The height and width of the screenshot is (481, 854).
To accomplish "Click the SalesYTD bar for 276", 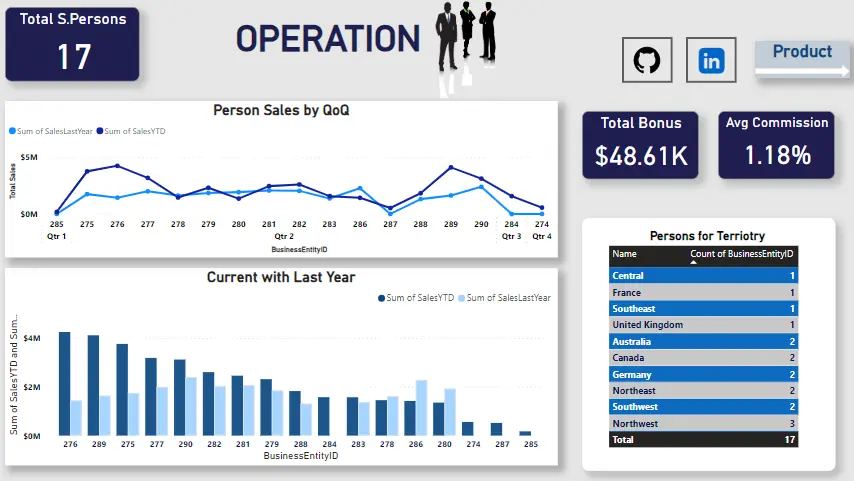I will coord(64,383).
